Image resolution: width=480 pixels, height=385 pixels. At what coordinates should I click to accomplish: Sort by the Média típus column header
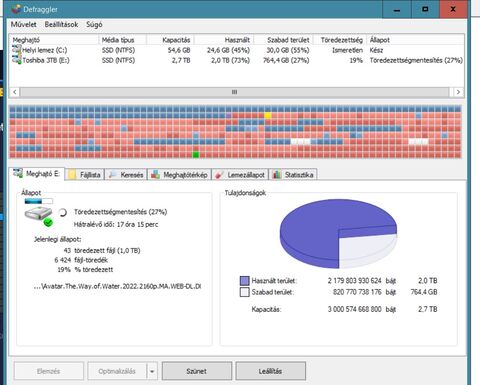pos(122,40)
